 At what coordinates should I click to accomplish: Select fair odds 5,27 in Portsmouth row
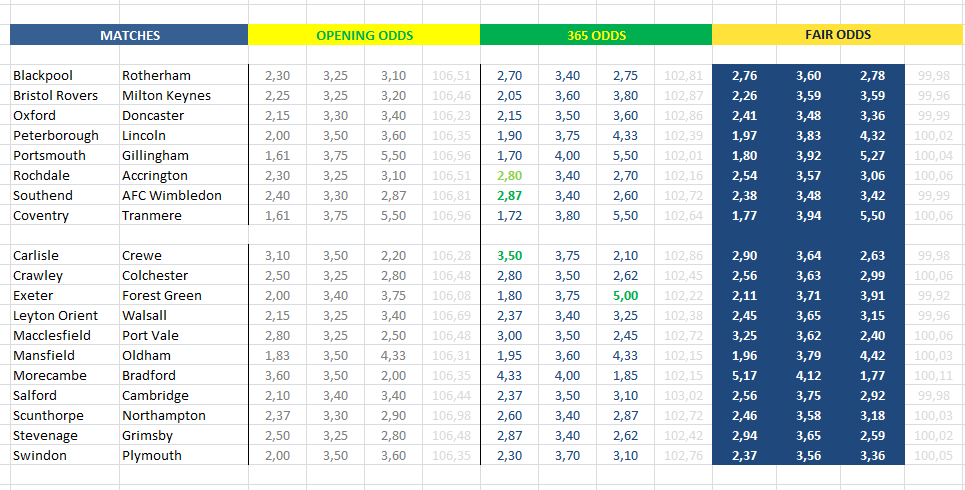[873, 156]
